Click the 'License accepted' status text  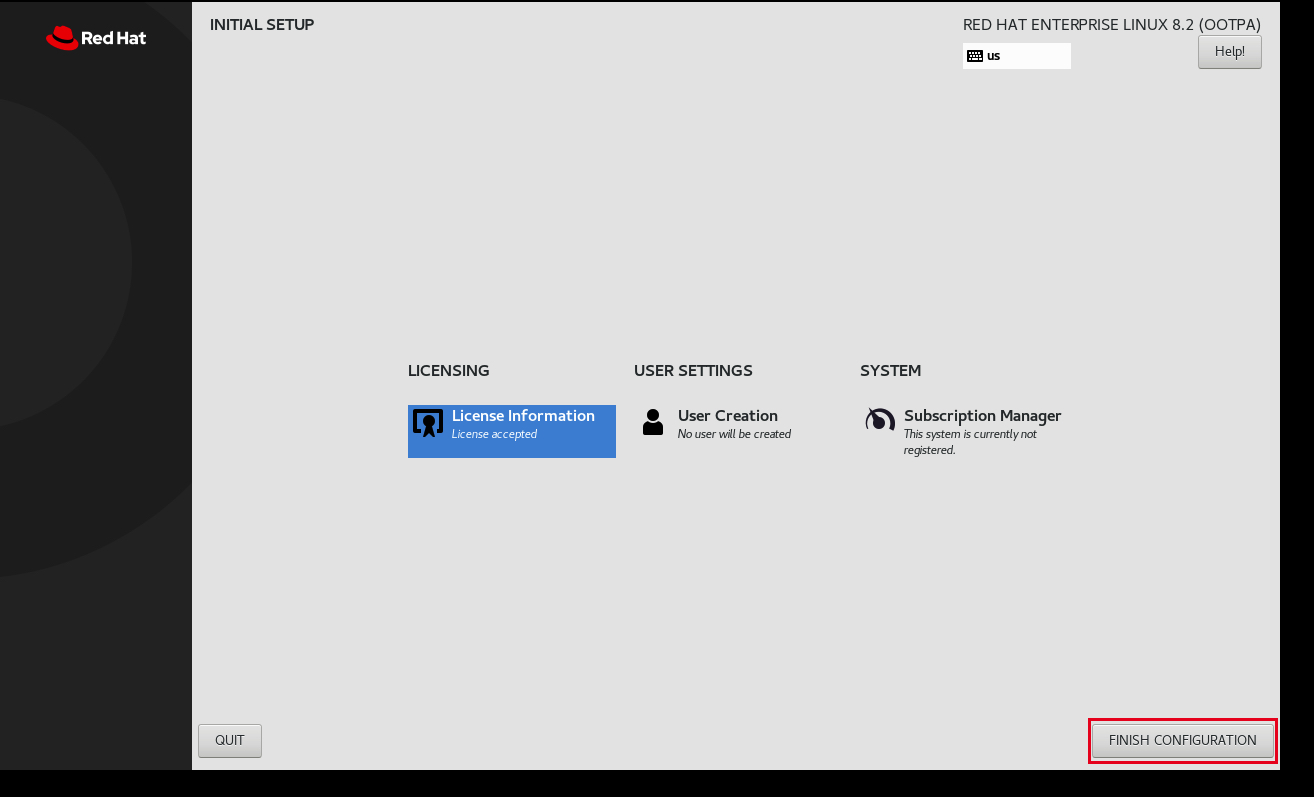point(494,434)
